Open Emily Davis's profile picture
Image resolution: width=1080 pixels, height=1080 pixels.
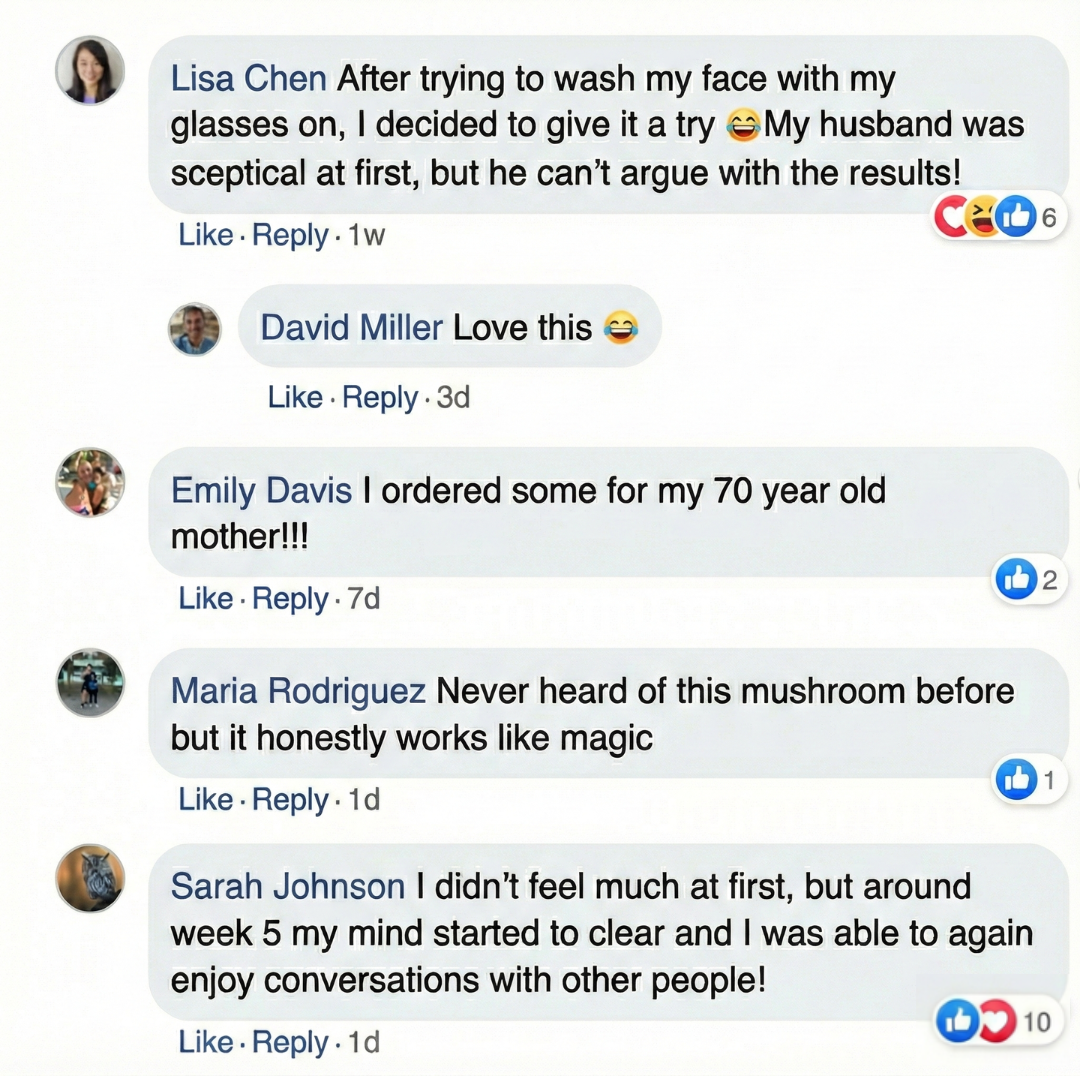click(91, 482)
